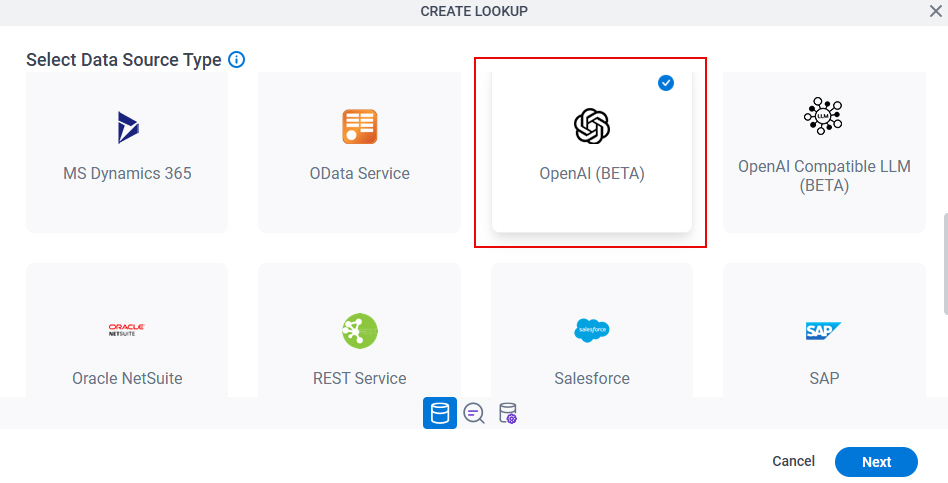The height and width of the screenshot is (483, 948).
Task: Toggle the blue checkmark on OpenAI (BETA) card
Action: click(x=666, y=83)
